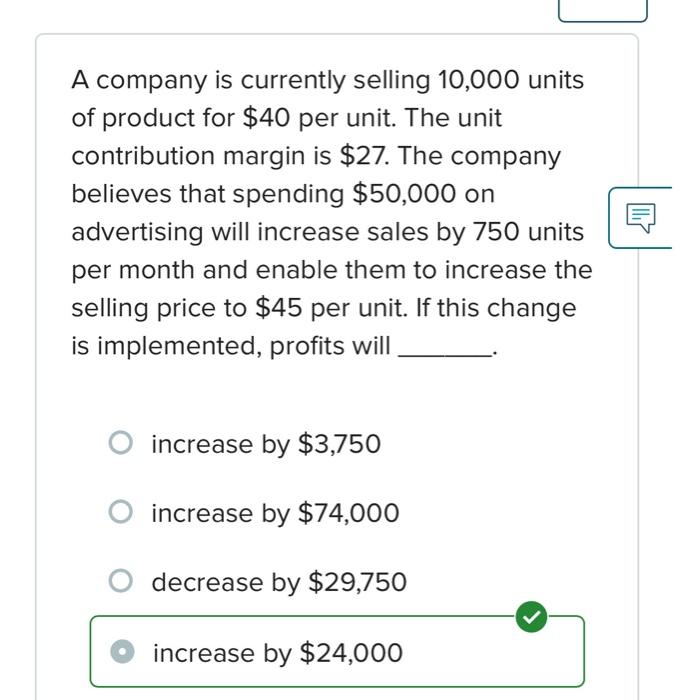Image resolution: width=675 pixels, height=700 pixels.
Task: Click 'is implemented, profits will' text
Action: (230, 346)
